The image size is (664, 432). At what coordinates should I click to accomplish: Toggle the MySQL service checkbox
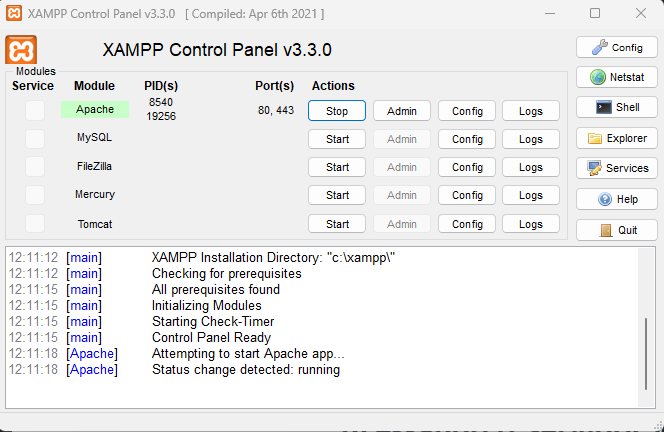[x=35, y=138]
